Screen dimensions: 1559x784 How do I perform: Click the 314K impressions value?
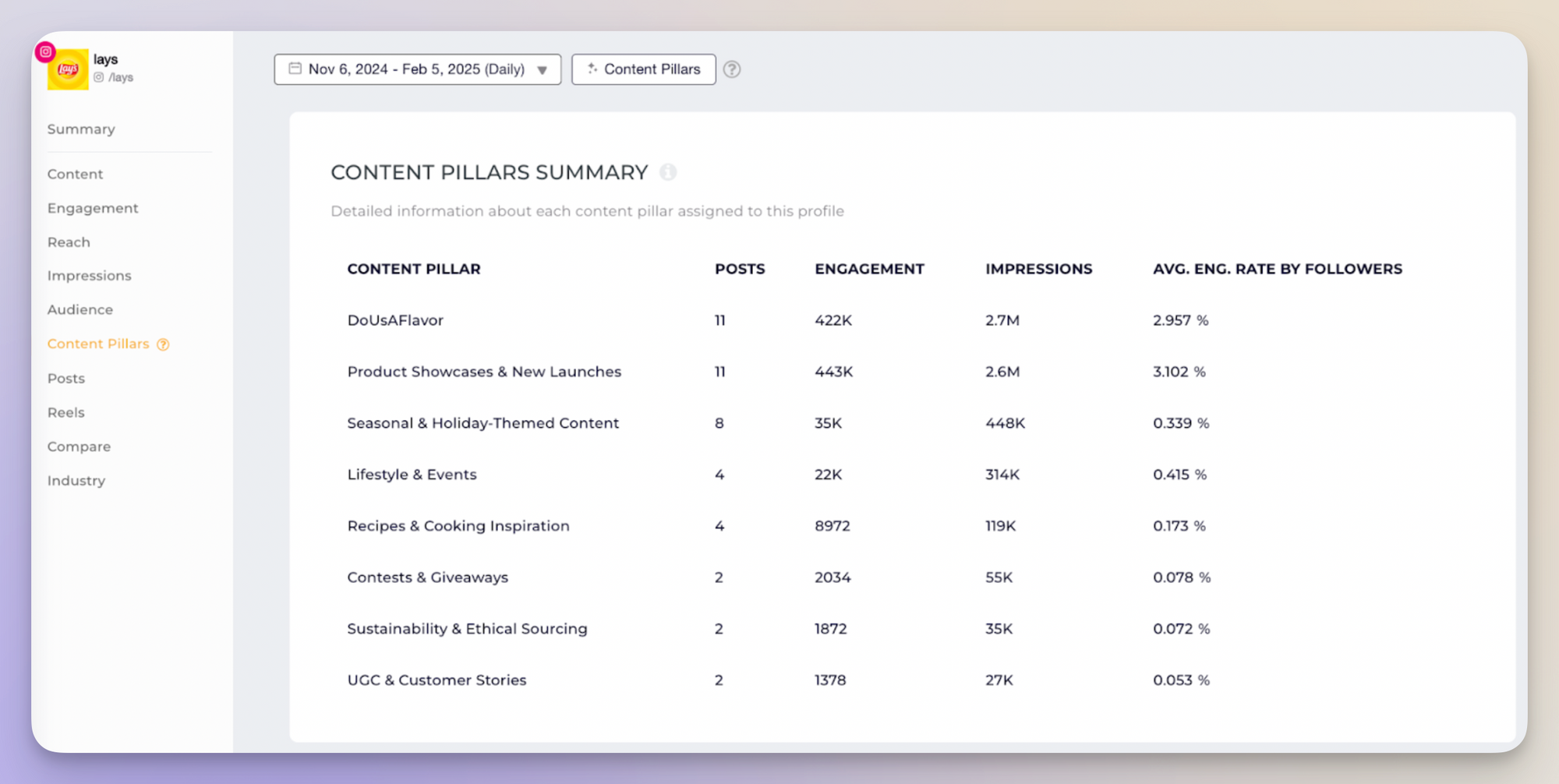pos(1002,475)
